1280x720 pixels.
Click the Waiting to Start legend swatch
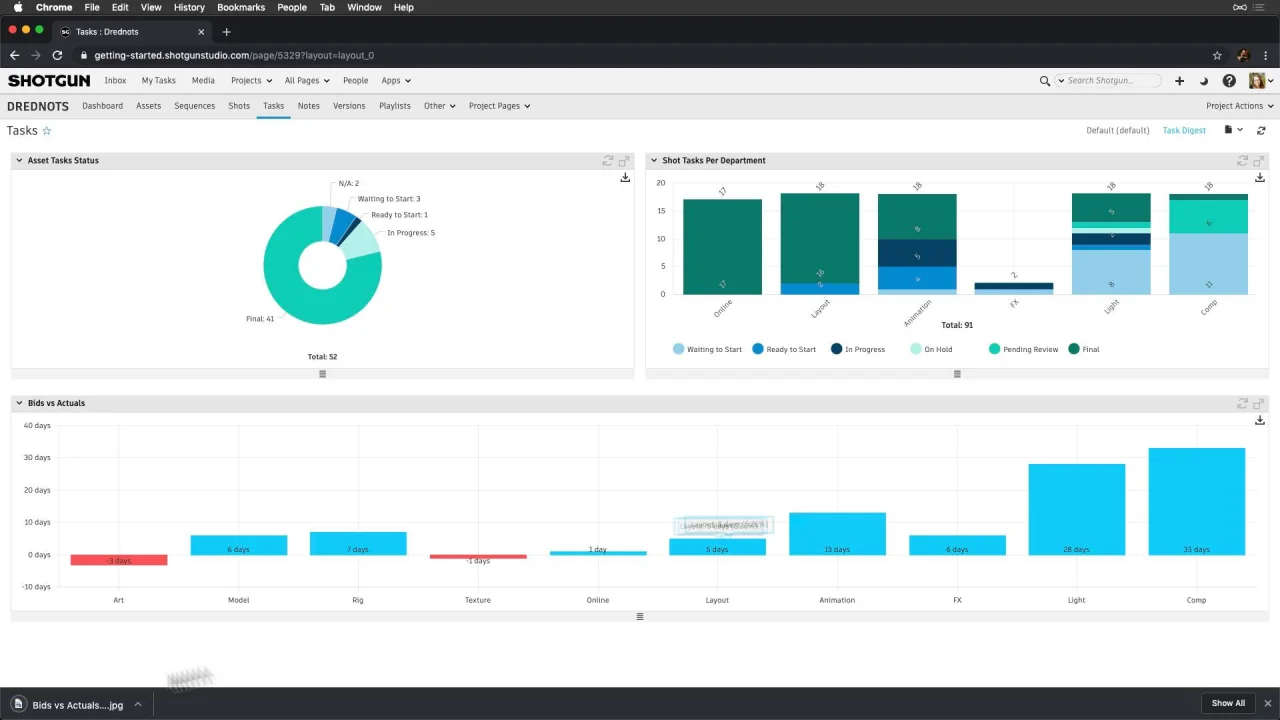[x=679, y=349]
